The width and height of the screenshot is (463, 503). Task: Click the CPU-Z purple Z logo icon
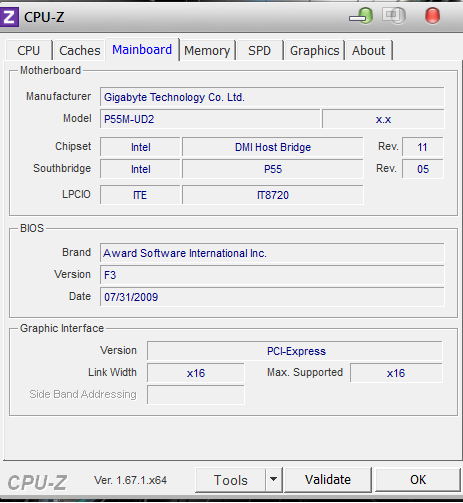[9, 16]
